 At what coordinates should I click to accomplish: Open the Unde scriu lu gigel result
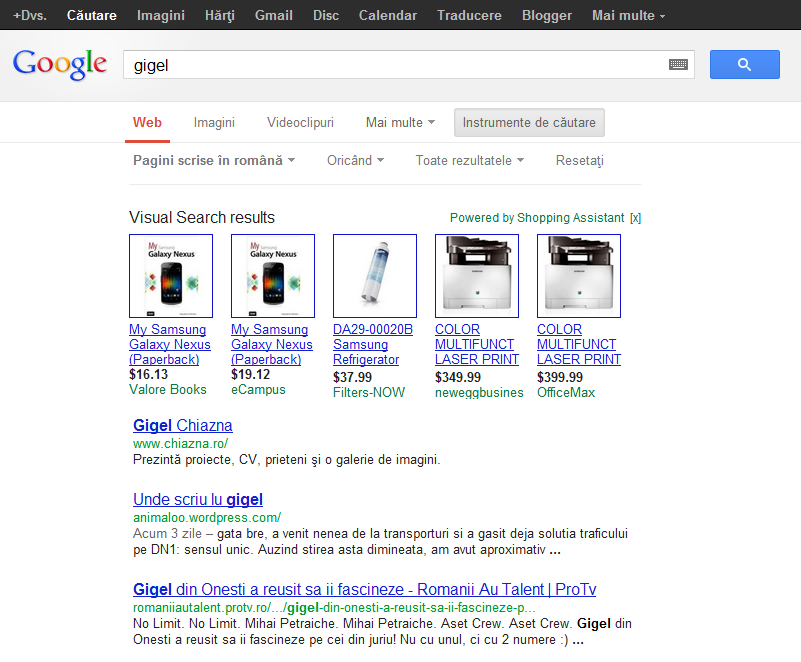tap(198, 500)
